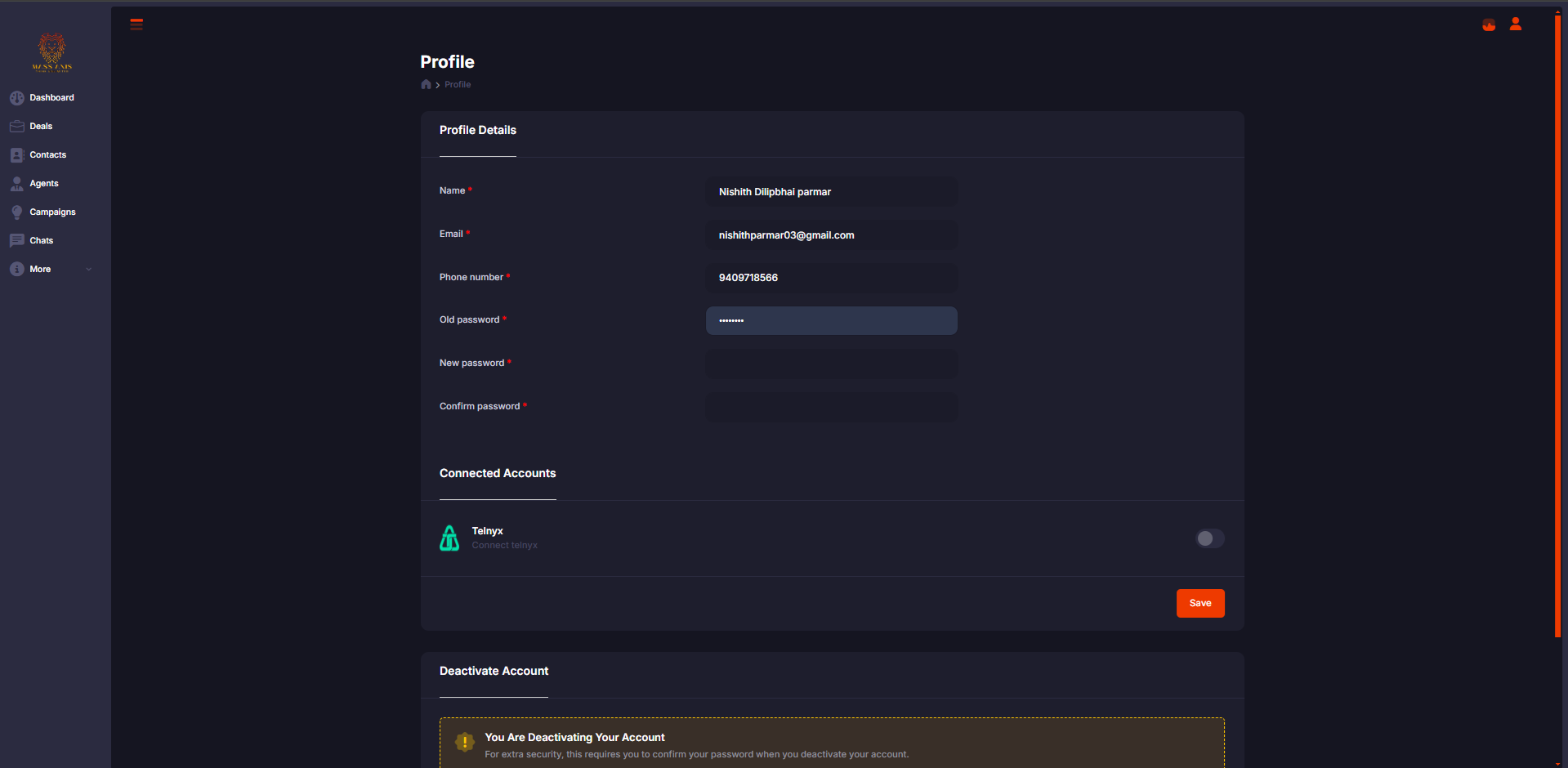The image size is (1568, 768).
Task: Click the Dashboard sidebar icon
Action: (16, 98)
